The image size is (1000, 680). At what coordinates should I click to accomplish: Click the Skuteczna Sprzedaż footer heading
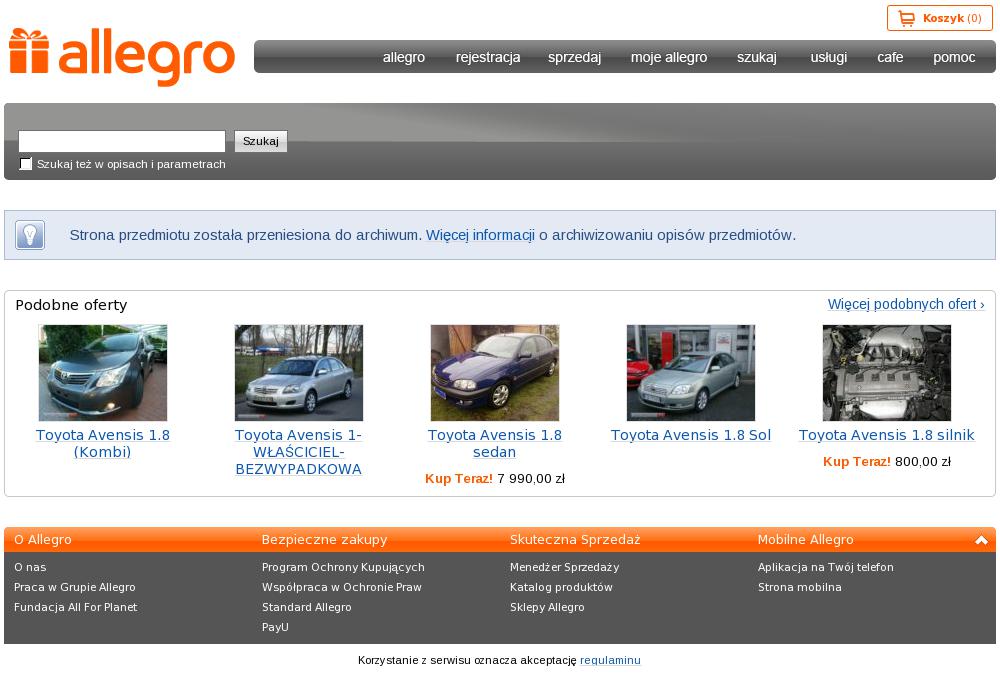tap(575, 540)
